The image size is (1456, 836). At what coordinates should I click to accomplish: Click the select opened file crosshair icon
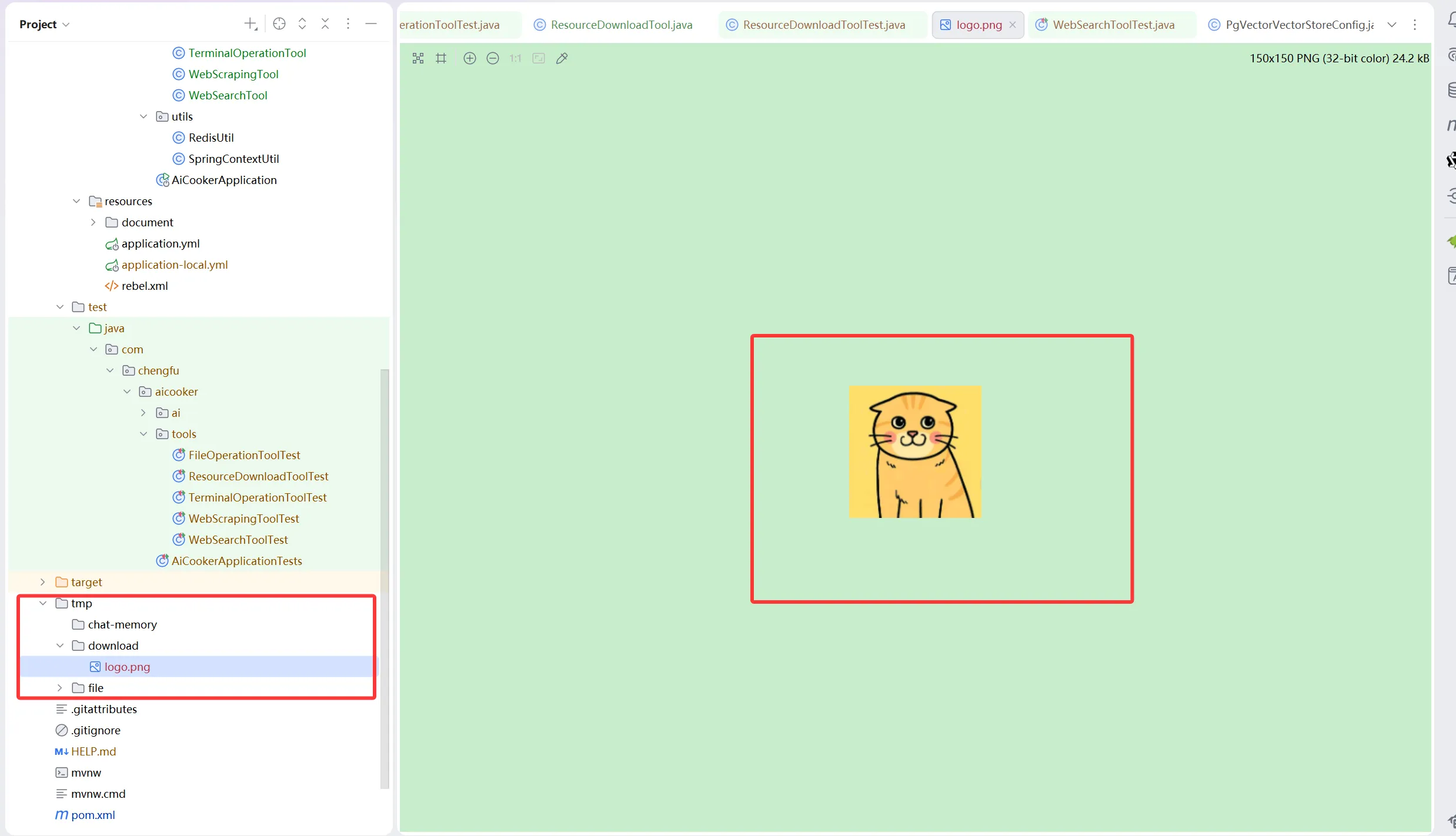click(x=279, y=24)
